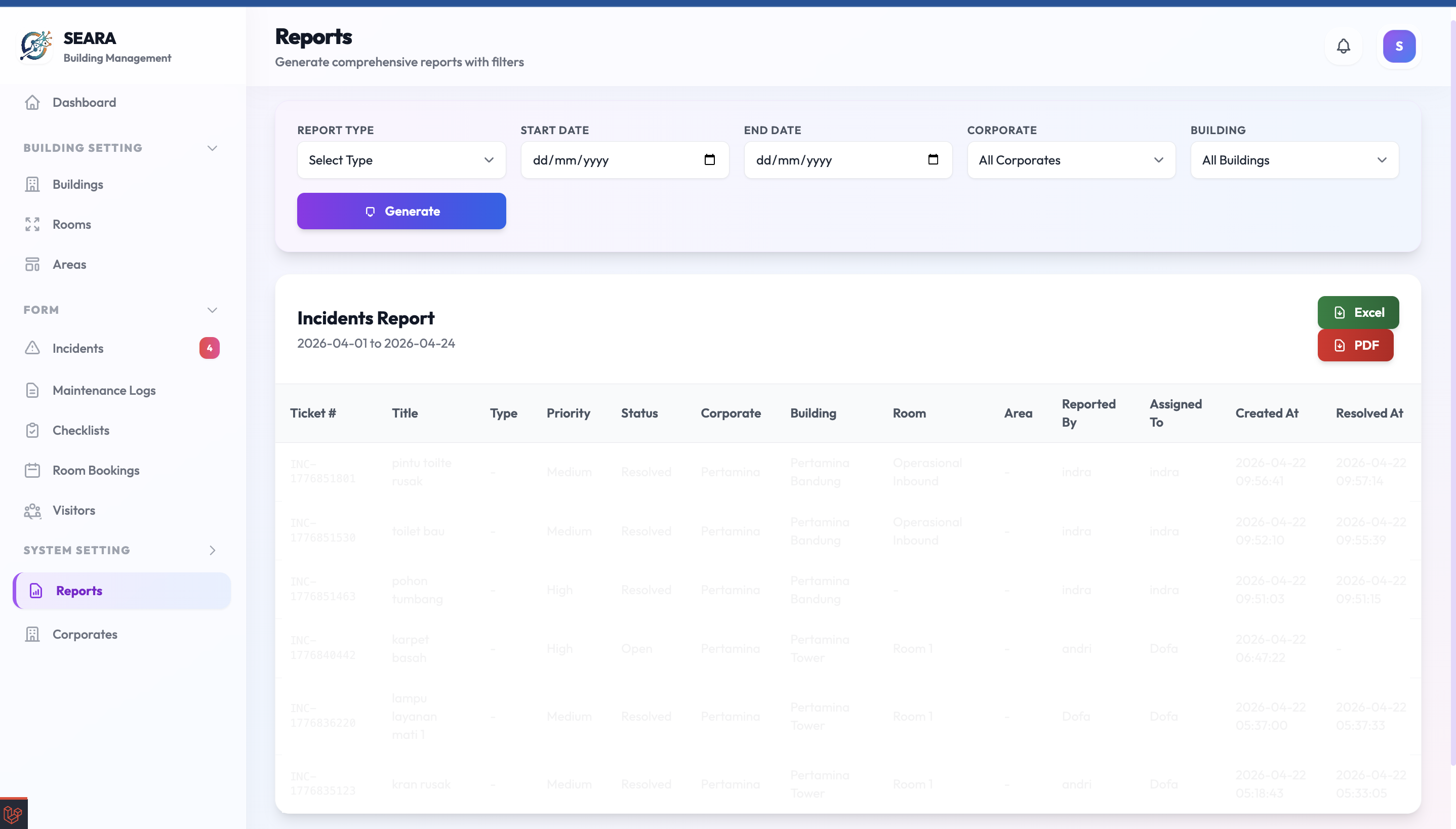Open the notifications bell

(x=1343, y=46)
